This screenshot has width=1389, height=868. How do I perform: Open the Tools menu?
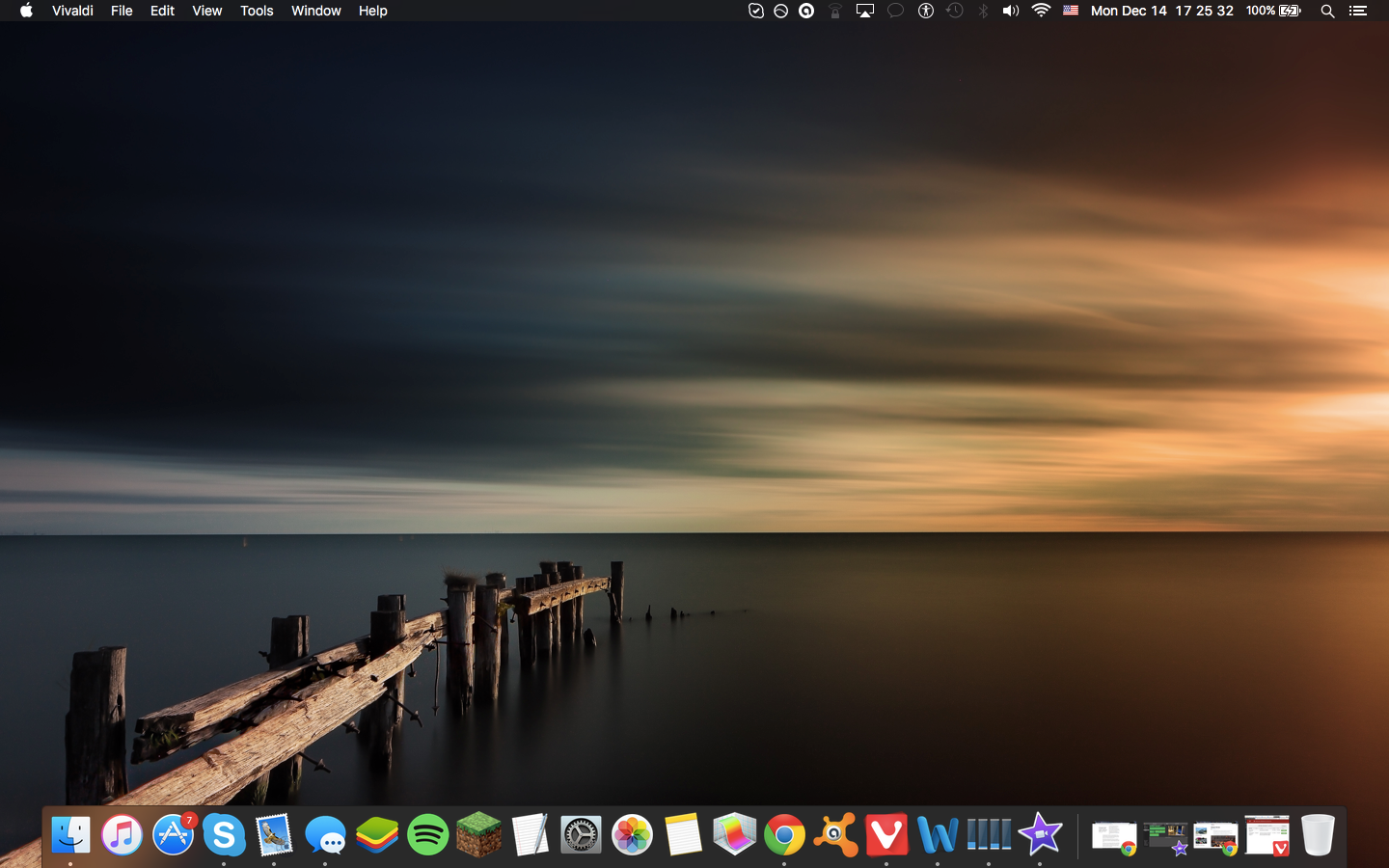pyautogui.click(x=257, y=11)
